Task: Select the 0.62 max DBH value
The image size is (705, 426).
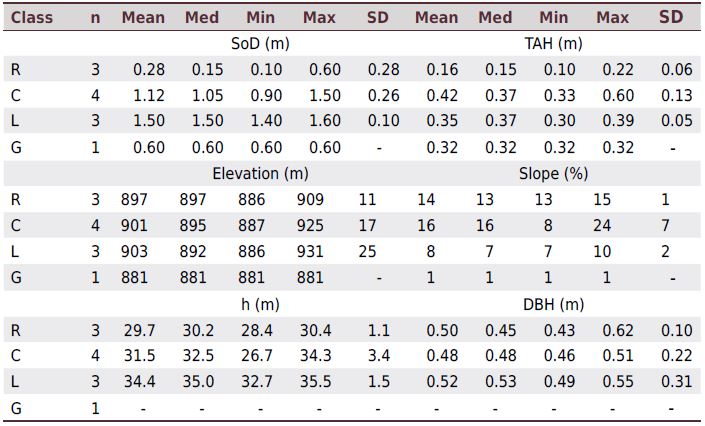Action: click(x=615, y=330)
